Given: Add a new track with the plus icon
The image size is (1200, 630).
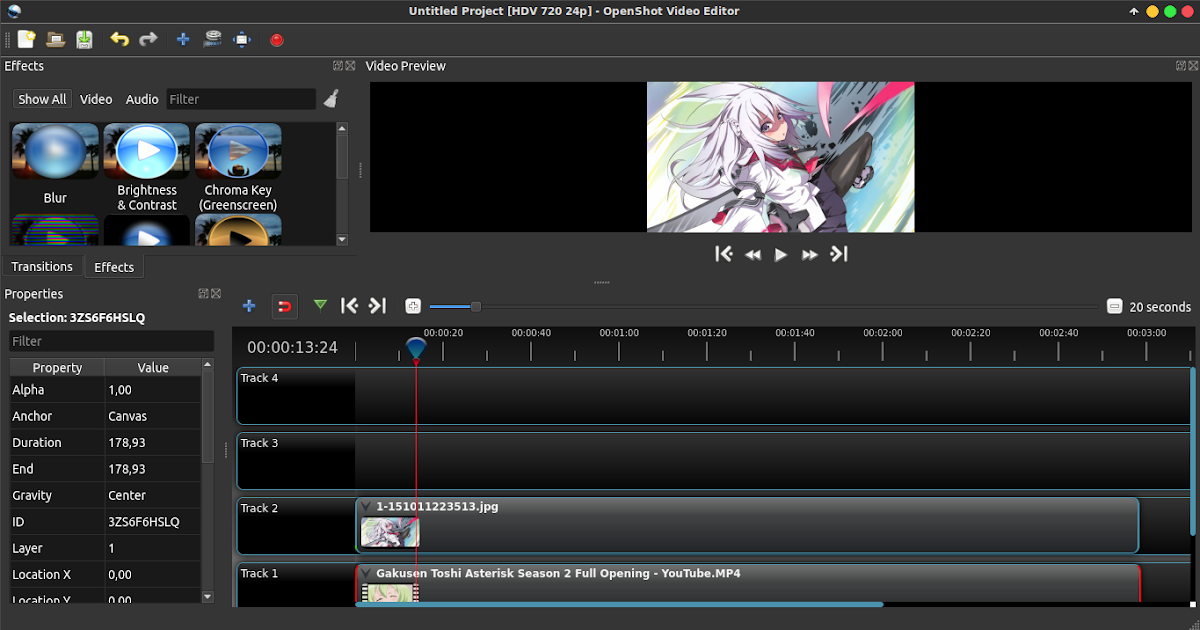Looking at the screenshot, I should click(249, 306).
